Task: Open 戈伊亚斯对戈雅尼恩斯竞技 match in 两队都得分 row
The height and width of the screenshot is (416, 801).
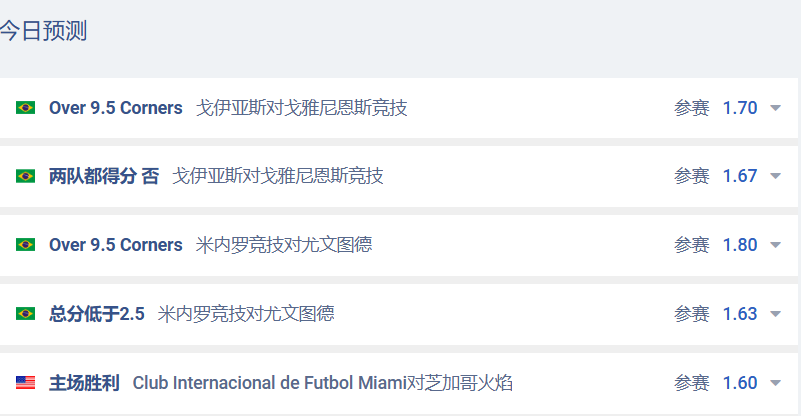Action: 278,176
